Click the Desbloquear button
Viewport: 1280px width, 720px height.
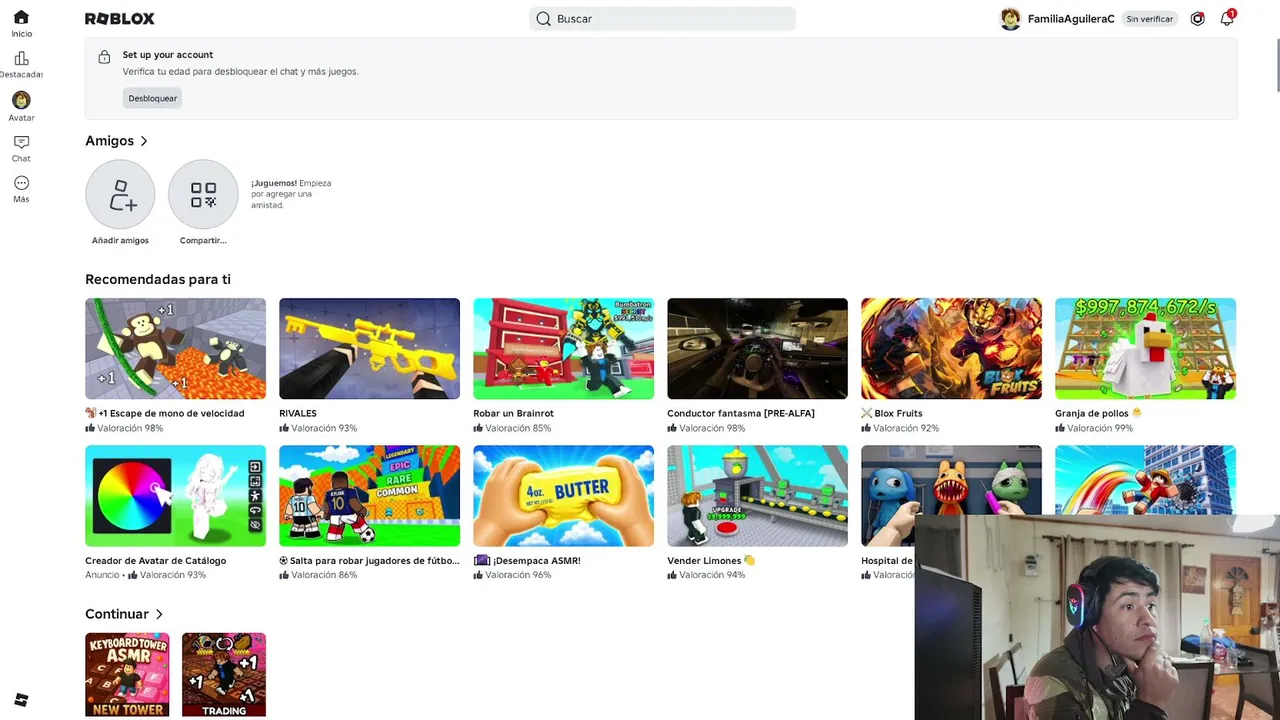pyautogui.click(x=152, y=98)
